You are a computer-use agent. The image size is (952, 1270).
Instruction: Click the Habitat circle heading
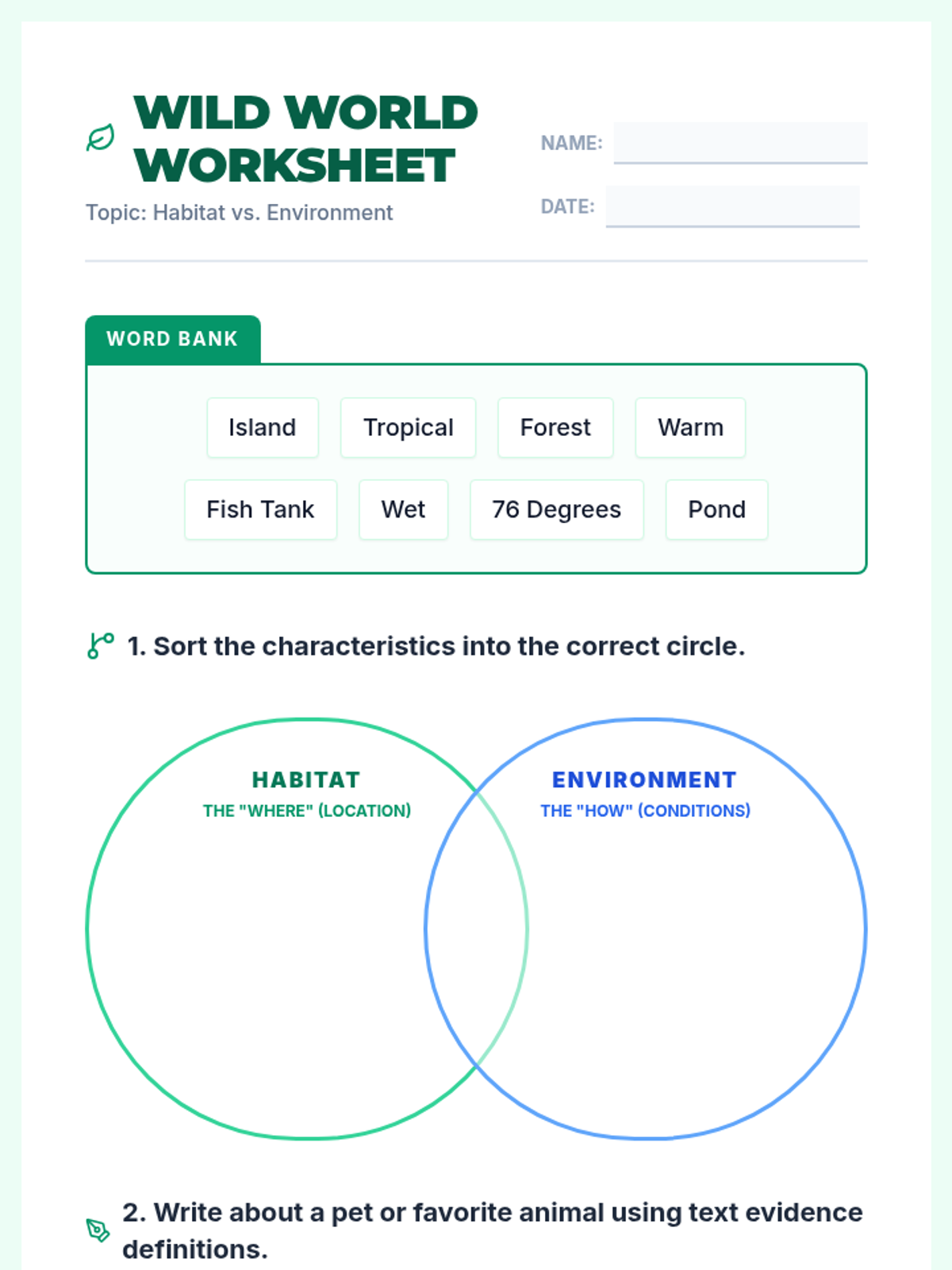click(306, 780)
